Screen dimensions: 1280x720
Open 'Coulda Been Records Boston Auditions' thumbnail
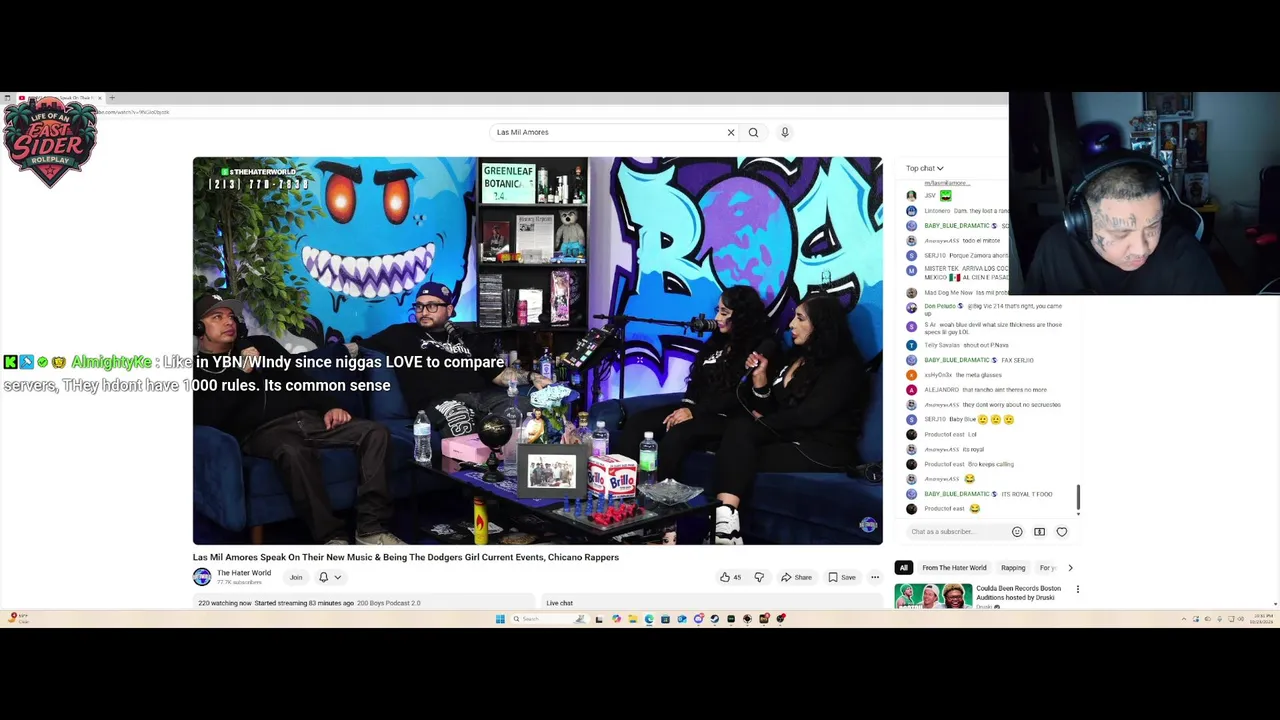click(x=933, y=596)
